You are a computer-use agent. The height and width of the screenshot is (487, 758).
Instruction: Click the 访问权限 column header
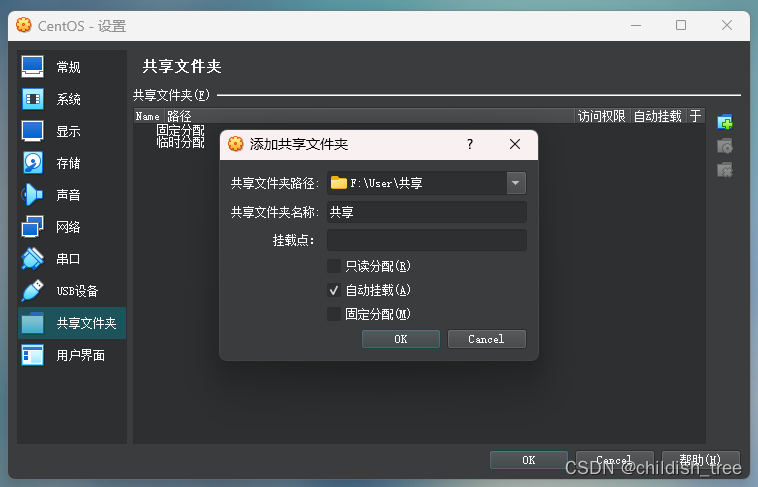coord(601,116)
